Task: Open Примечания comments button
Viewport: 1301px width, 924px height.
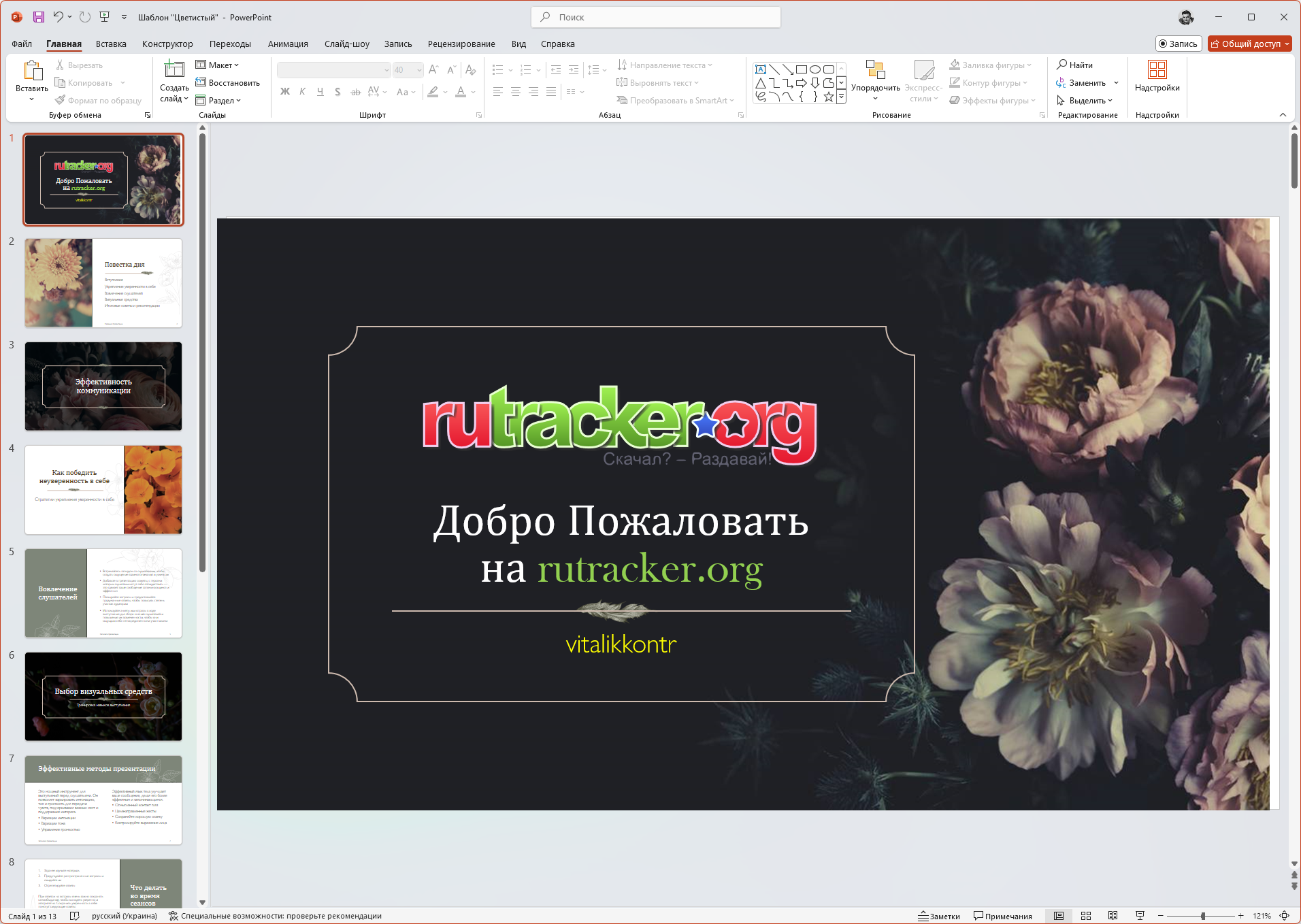Action: (1003, 916)
